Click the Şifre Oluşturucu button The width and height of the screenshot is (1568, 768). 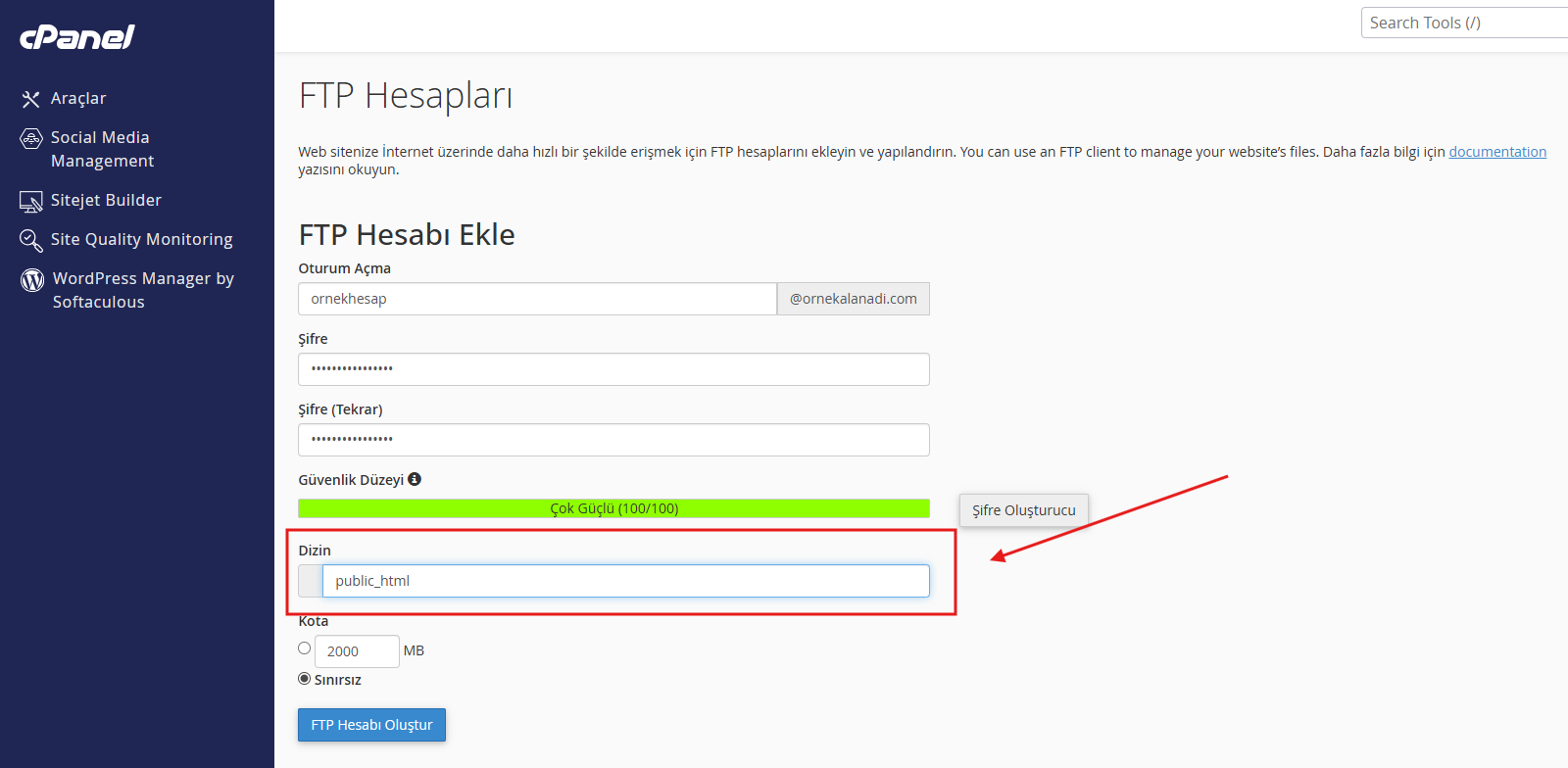(x=1023, y=510)
